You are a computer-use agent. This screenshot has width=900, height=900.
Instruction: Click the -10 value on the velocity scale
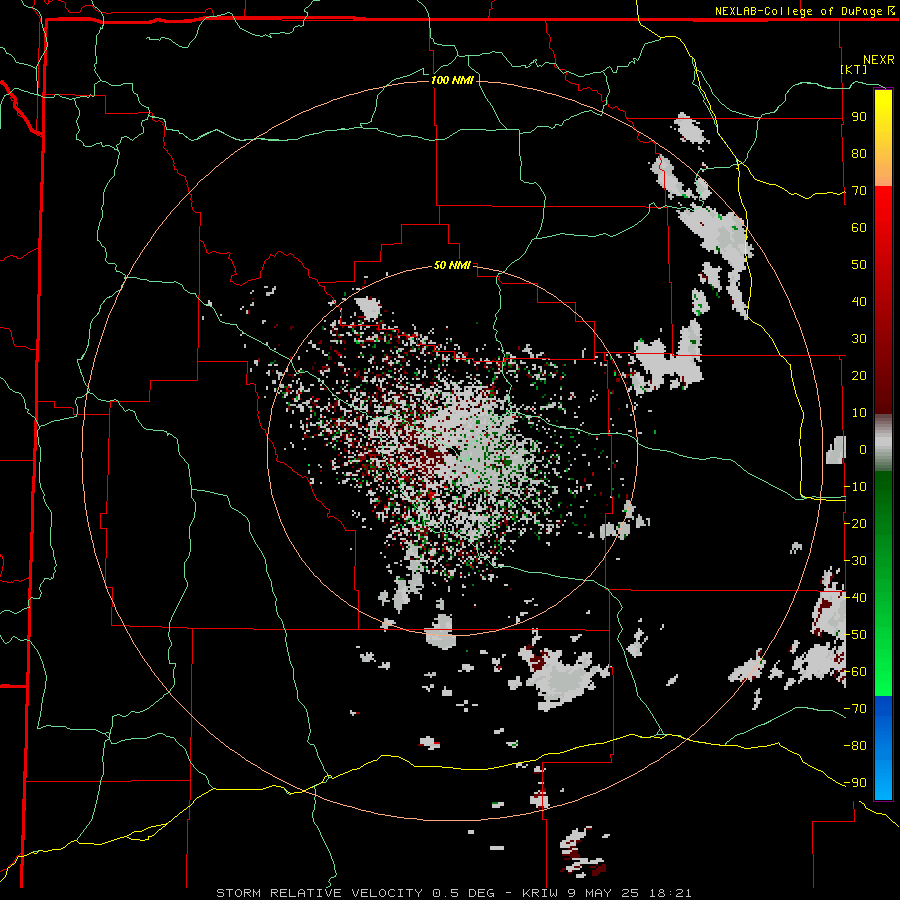pos(855,487)
